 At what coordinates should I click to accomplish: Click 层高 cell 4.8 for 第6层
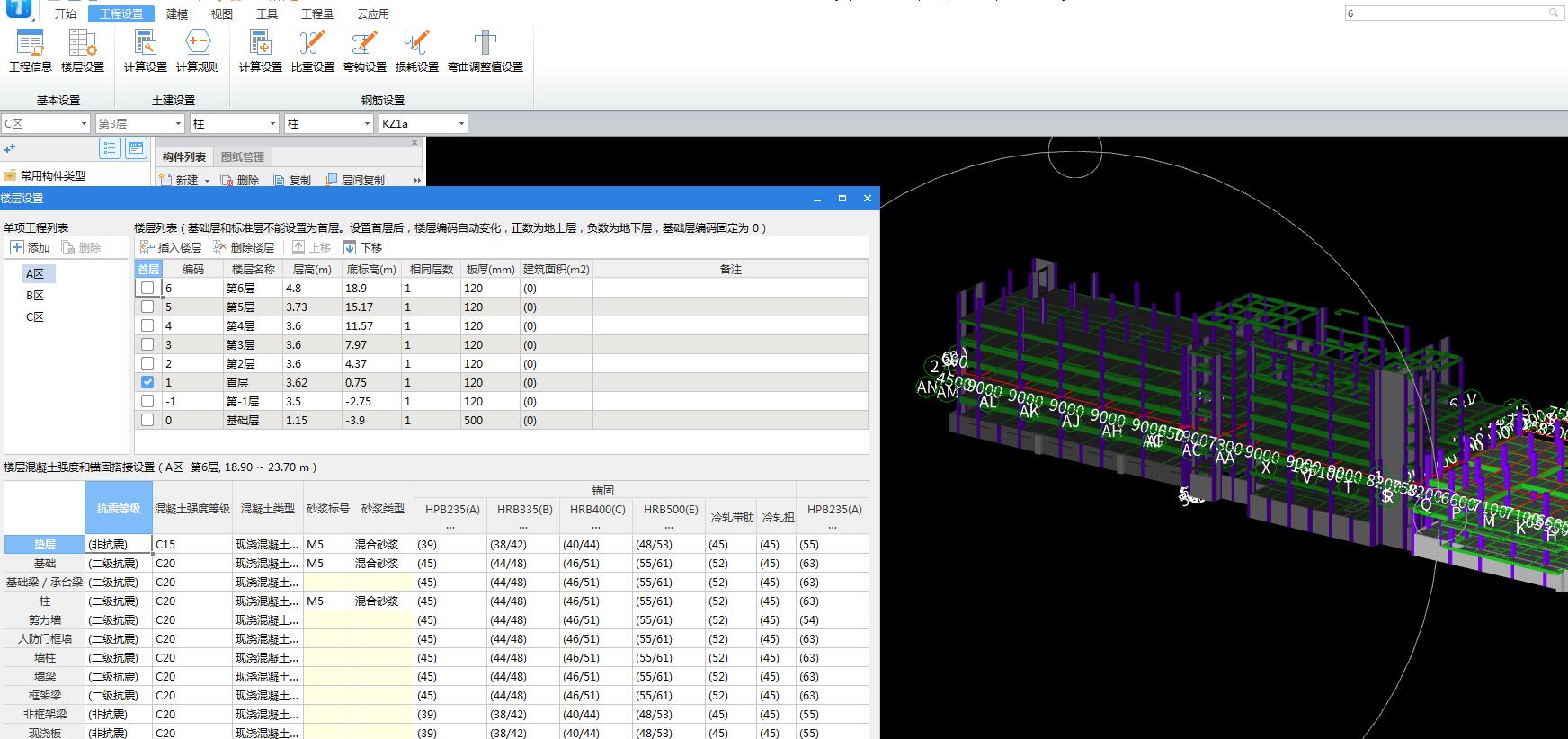312,288
